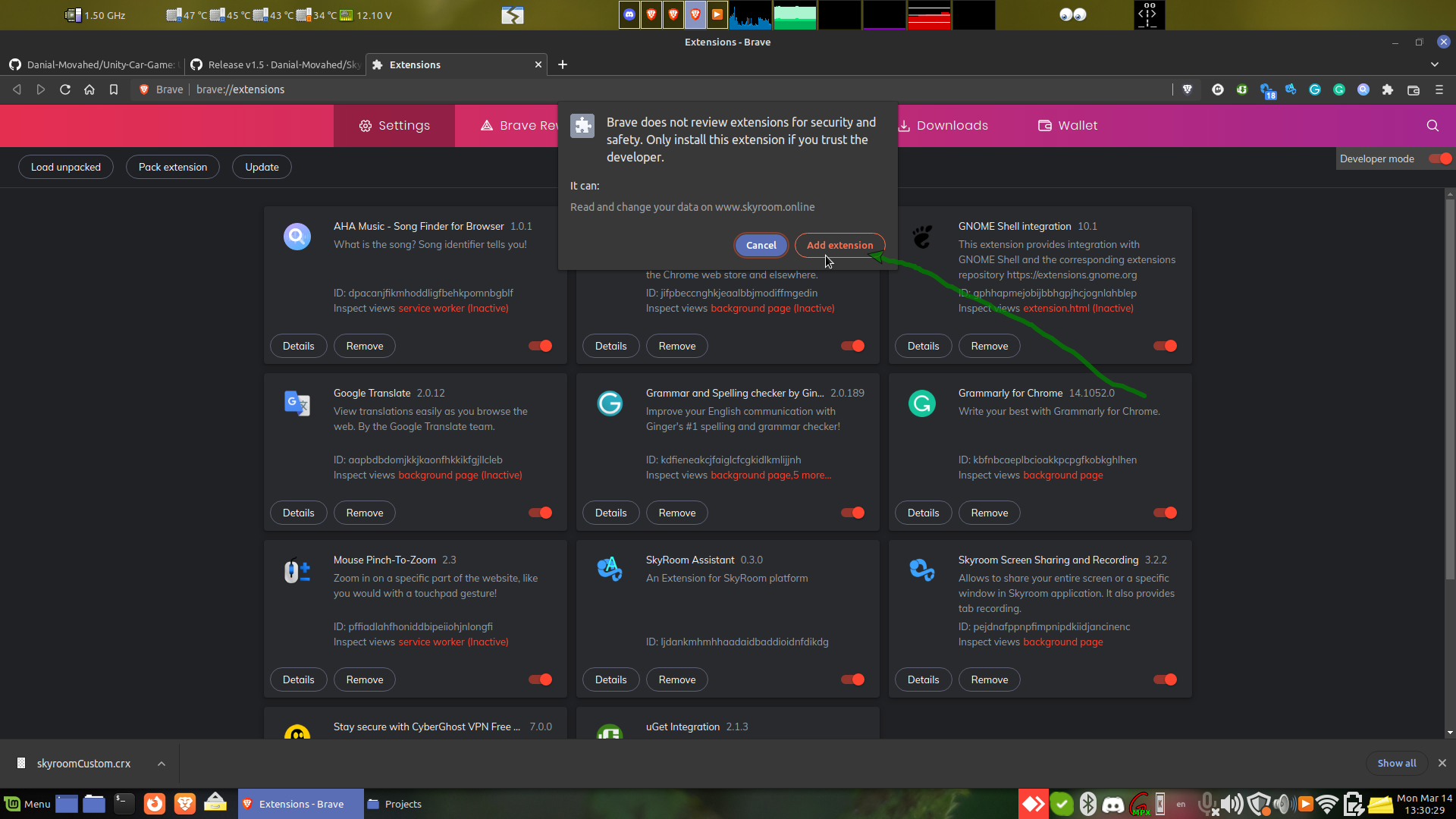Open the tab search chevron dropdown
Image resolution: width=1456 pixels, height=819 pixels.
(1434, 64)
